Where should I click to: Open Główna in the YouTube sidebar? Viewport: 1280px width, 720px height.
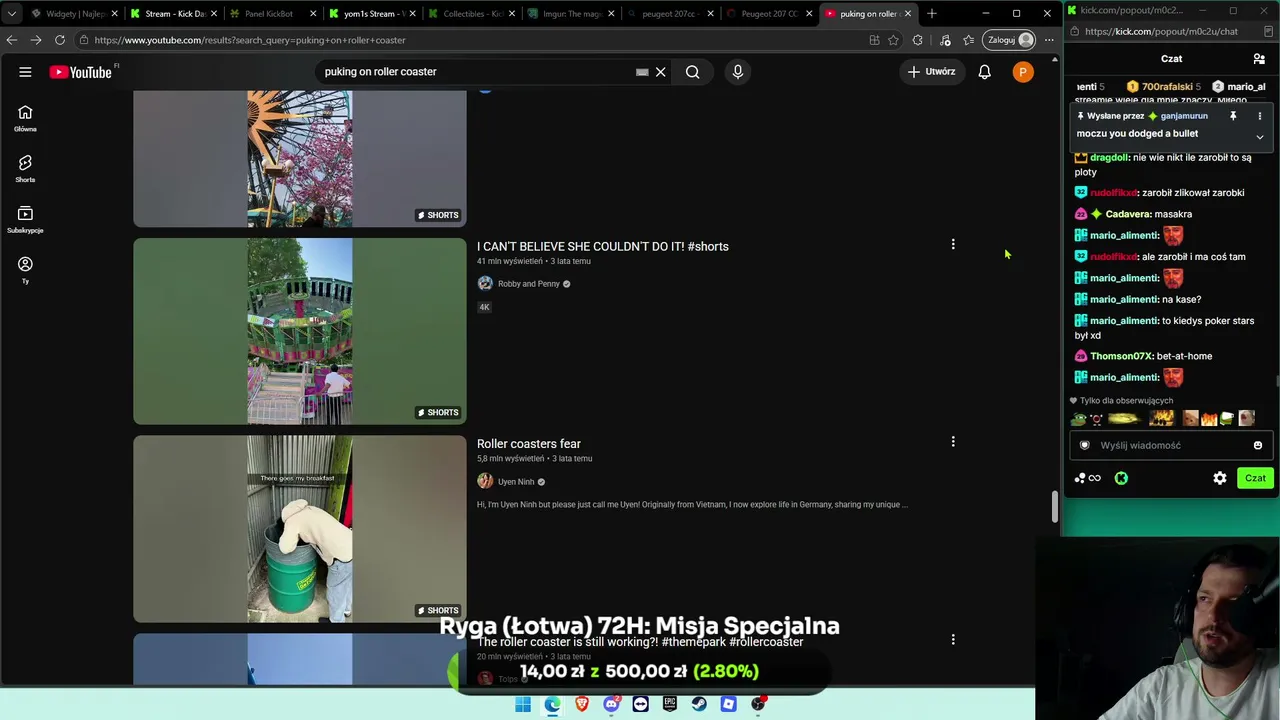(x=25, y=119)
